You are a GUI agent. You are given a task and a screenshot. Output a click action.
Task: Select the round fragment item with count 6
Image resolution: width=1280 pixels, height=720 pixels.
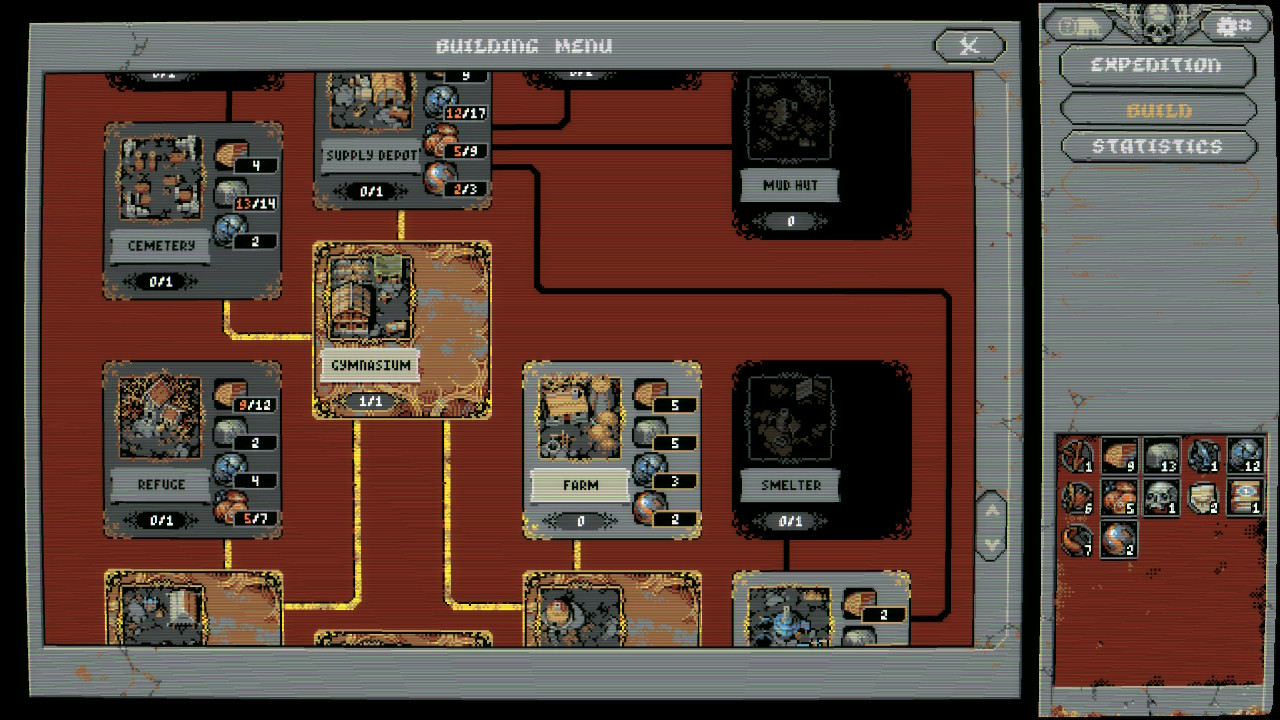pyautogui.click(x=1077, y=497)
